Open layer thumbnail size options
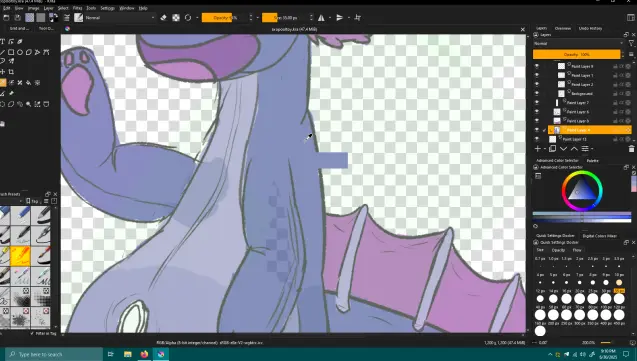 coord(631,54)
